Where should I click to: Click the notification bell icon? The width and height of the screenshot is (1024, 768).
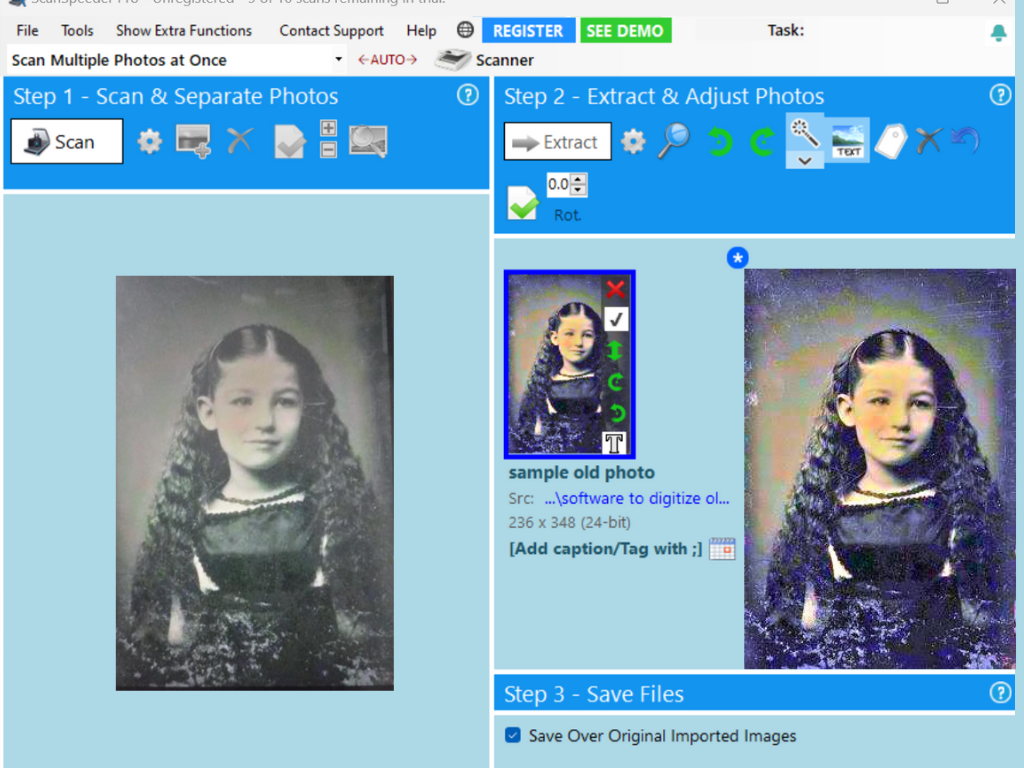(x=998, y=33)
